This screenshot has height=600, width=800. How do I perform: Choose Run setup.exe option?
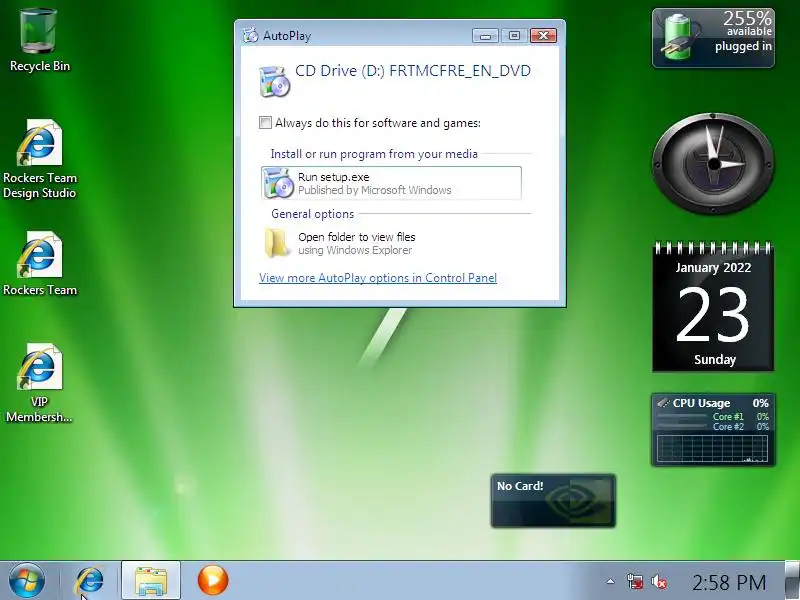pos(391,183)
